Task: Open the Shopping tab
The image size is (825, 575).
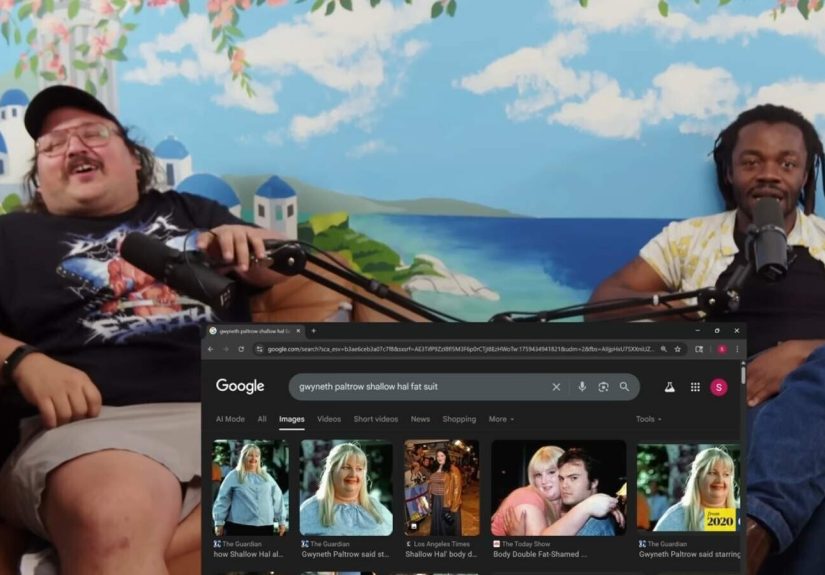Action: (459, 419)
